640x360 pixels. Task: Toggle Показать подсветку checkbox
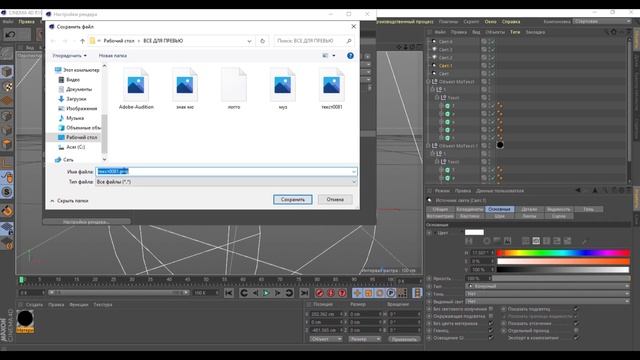[576, 309]
